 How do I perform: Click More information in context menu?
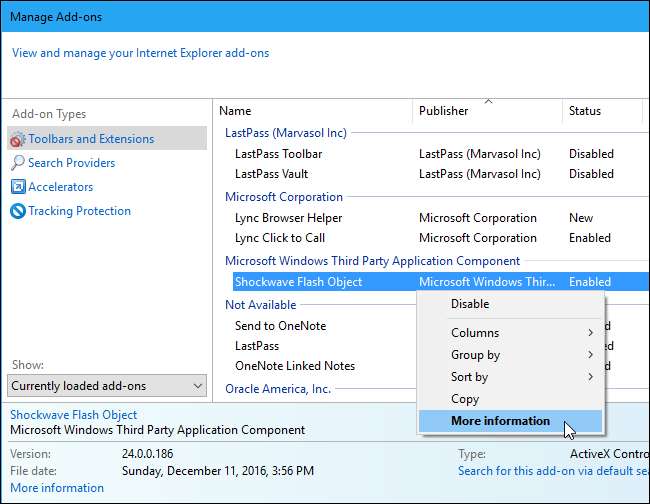point(500,421)
